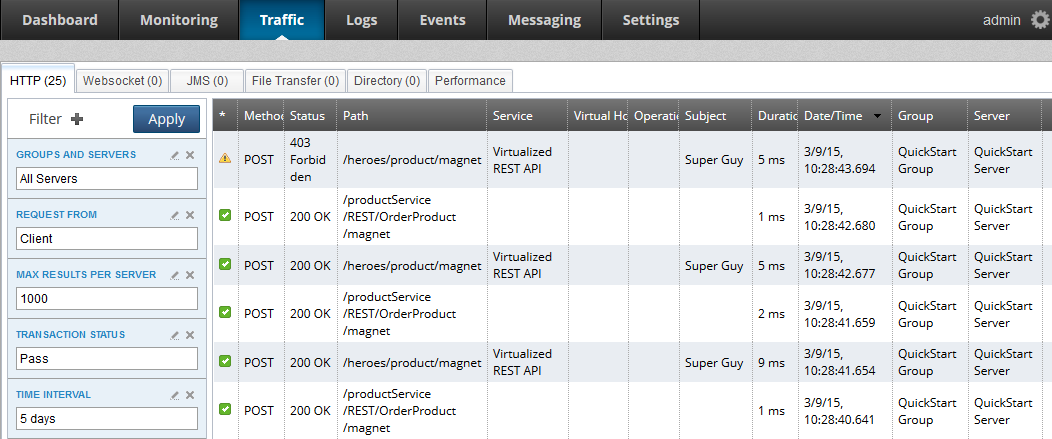Edit the Transaction Status filter

[174, 335]
